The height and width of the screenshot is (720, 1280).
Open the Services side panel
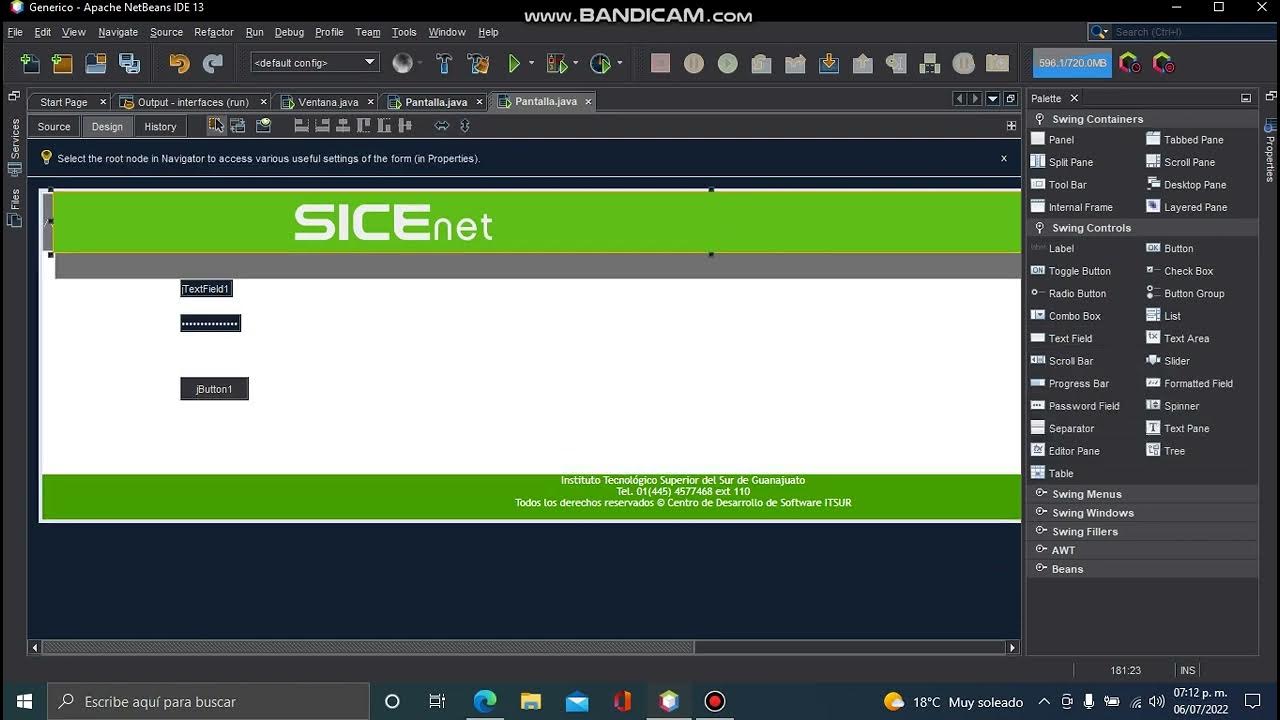tap(14, 148)
